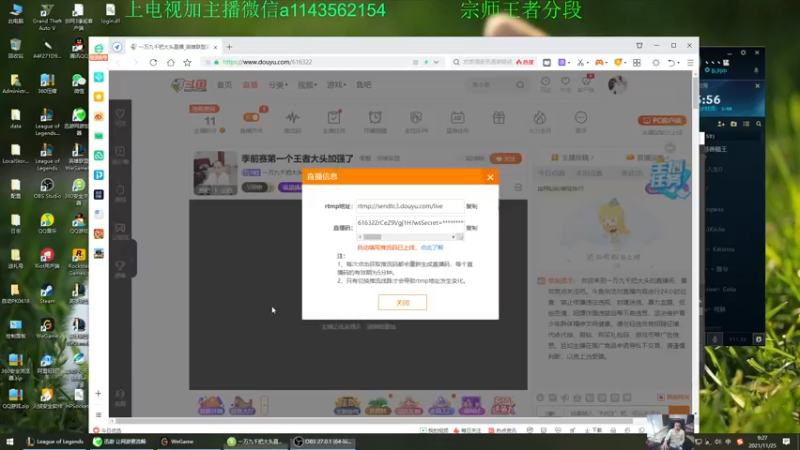The width and height of the screenshot is (800, 450).
Task: Close the Douyu browser tab
Action: point(215,47)
